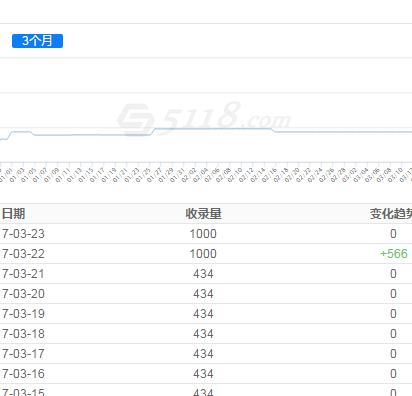Click change value 0 in 7-03-23 row
The width and height of the screenshot is (412, 396).
[x=393, y=234]
